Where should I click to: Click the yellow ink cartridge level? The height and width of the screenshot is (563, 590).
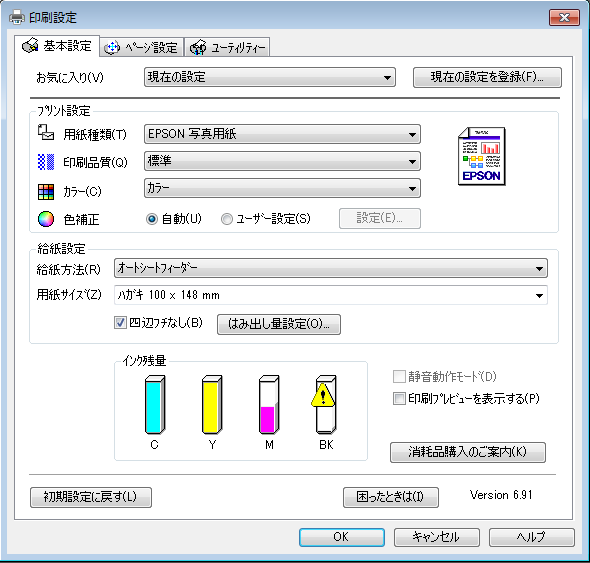tap(212, 405)
